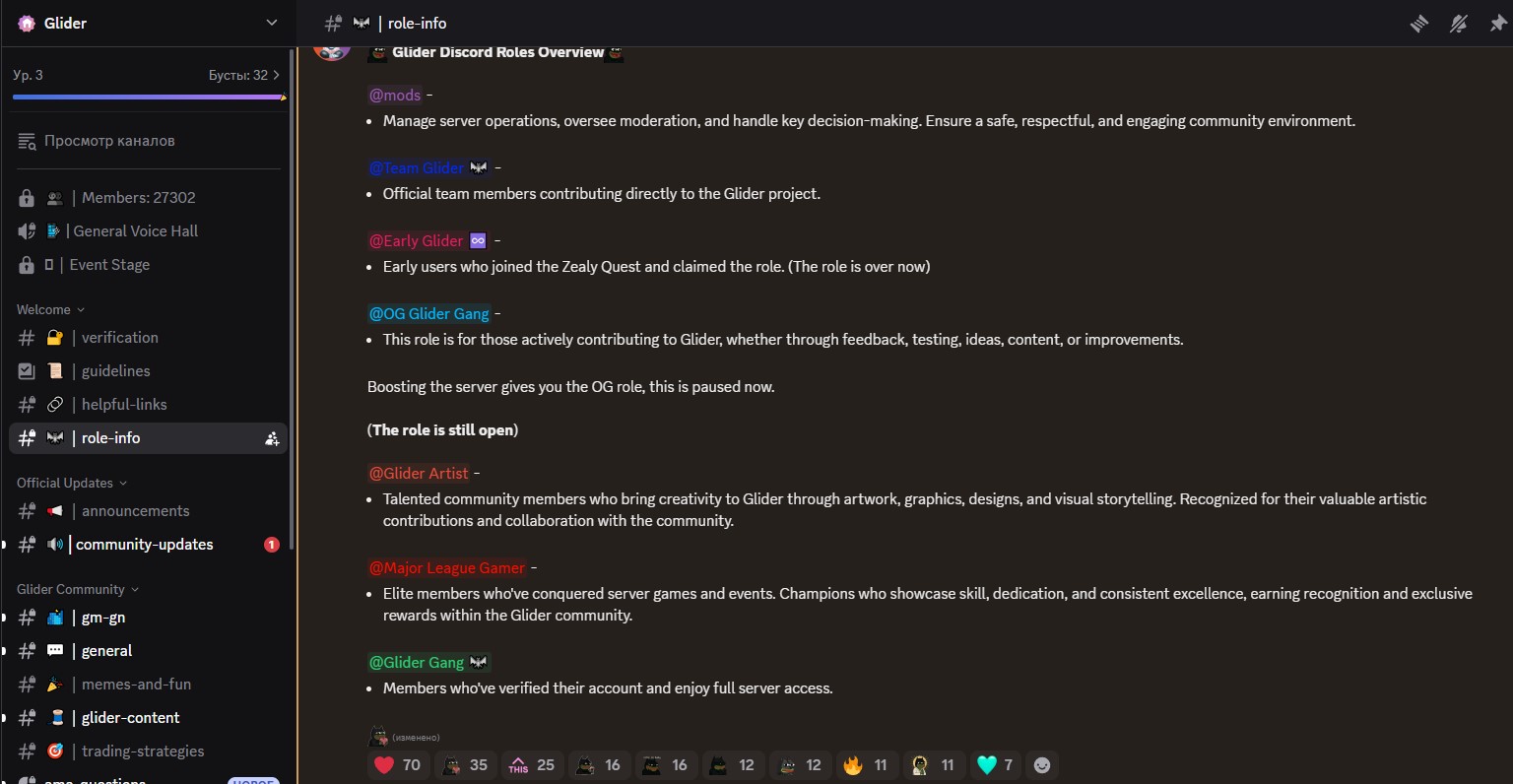Click the invite icon on role-info channel
Viewport: 1513px width, 784px height.
pos(272,439)
